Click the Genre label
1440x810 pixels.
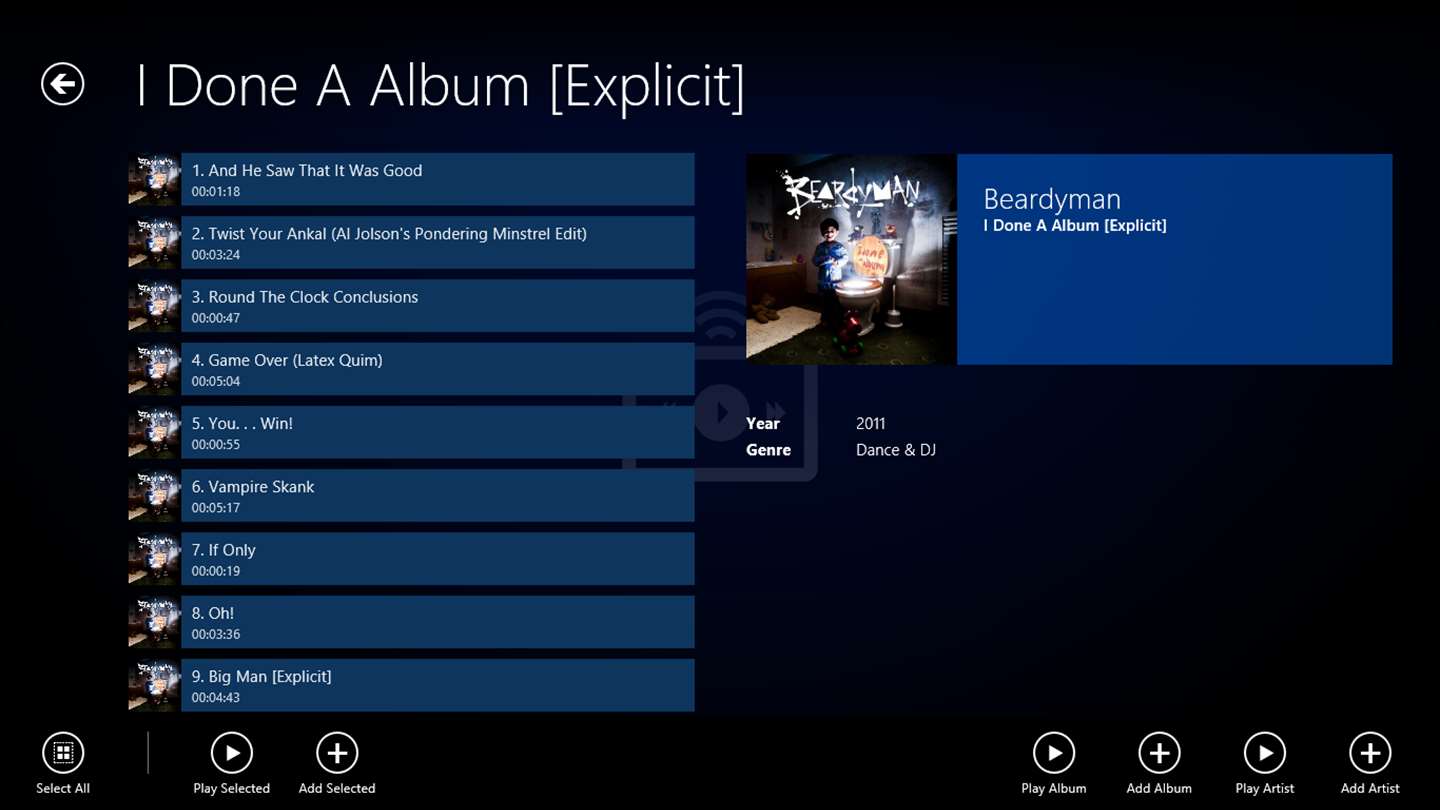click(768, 450)
